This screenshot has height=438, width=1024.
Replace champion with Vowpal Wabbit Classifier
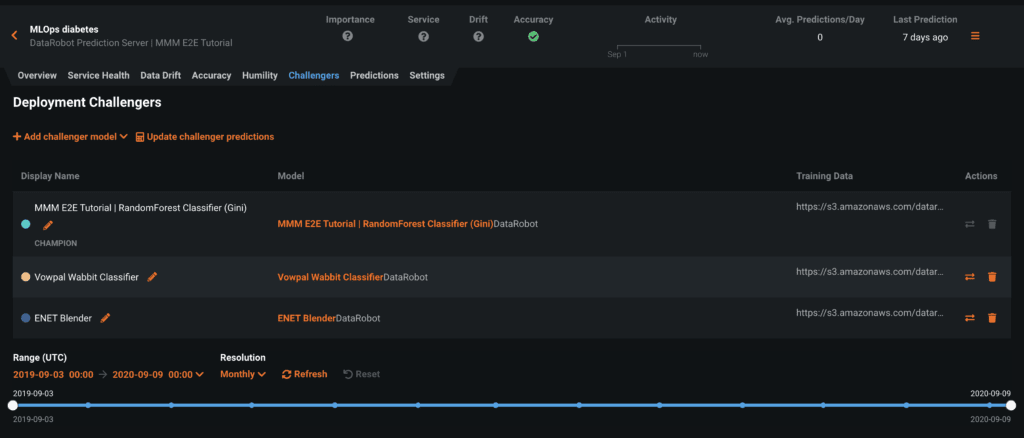(970, 277)
